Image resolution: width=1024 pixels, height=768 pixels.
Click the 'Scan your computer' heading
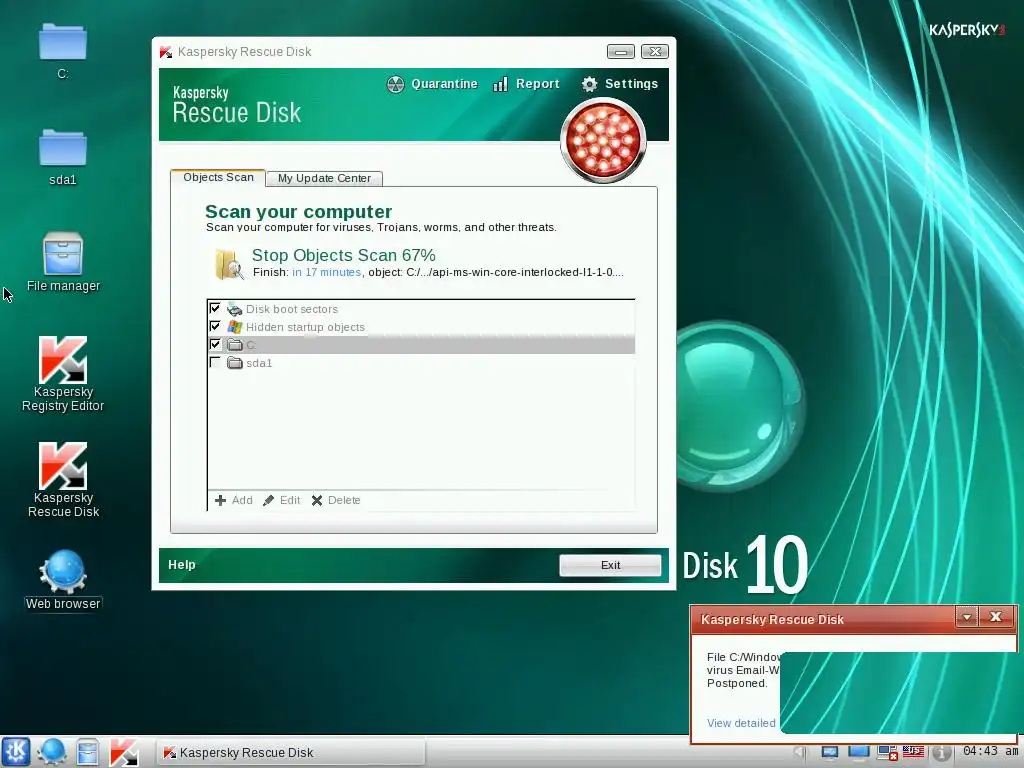coord(298,212)
